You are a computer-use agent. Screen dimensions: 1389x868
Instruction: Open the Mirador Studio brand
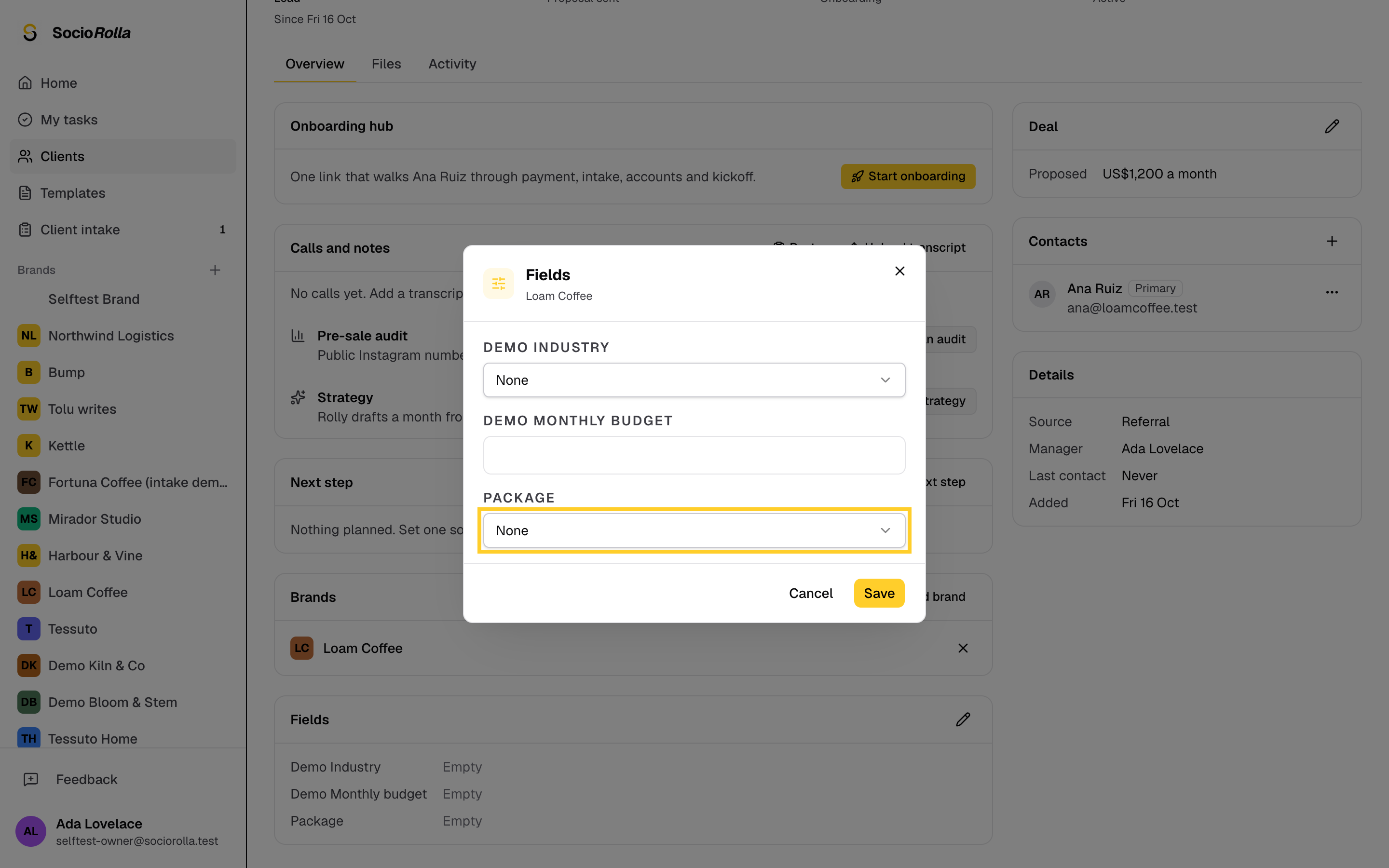click(x=123, y=519)
